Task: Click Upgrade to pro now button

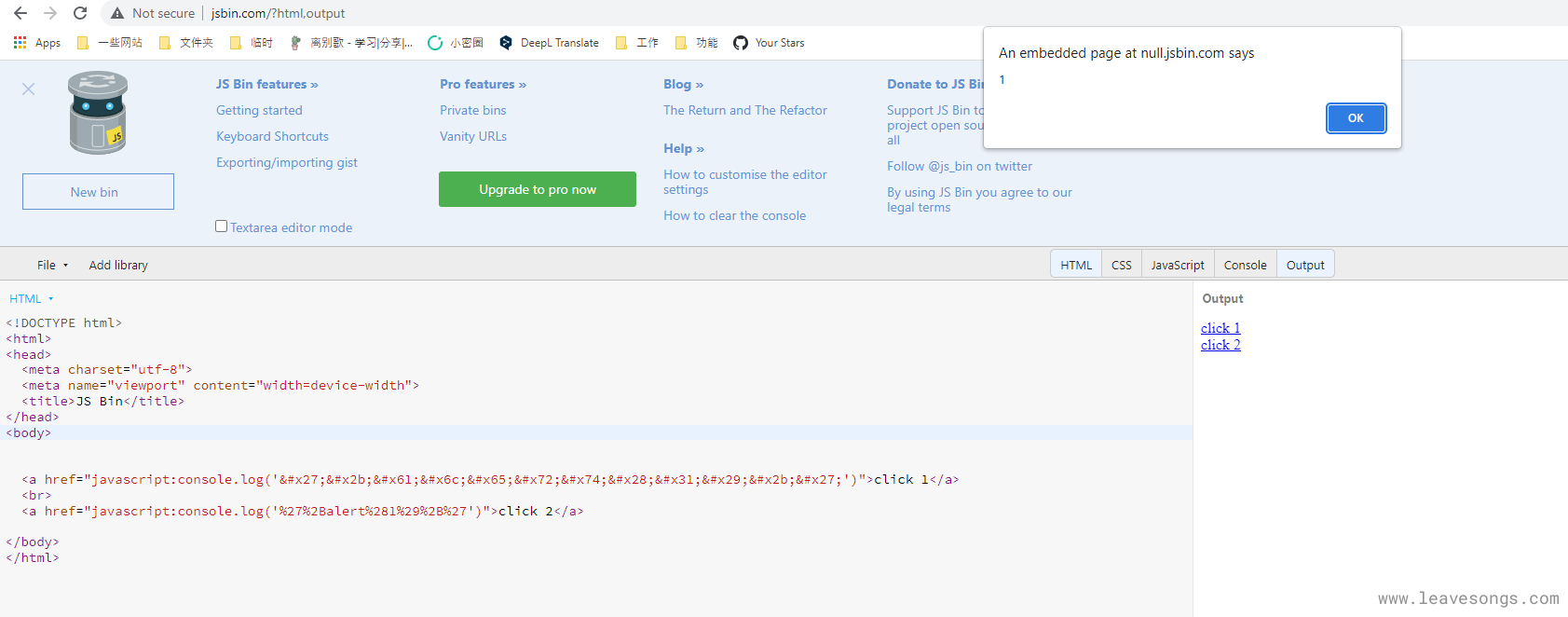Action: pyautogui.click(x=538, y=189)
